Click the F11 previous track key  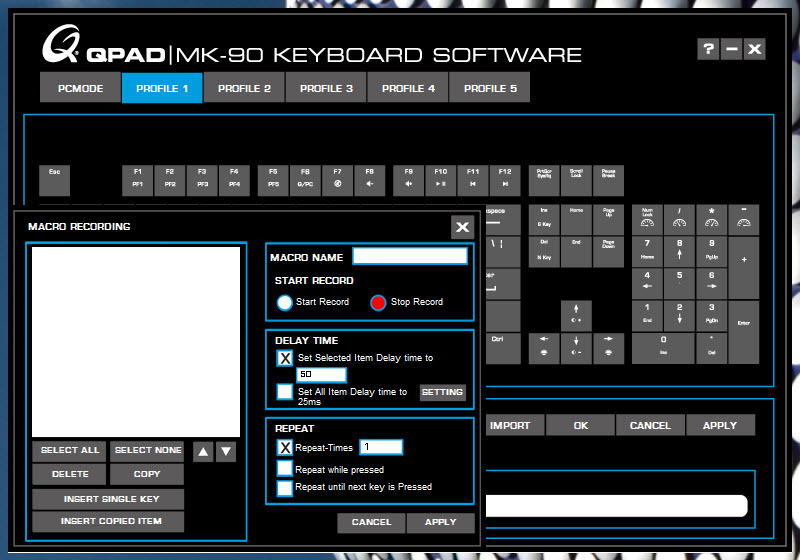[473, 181]
